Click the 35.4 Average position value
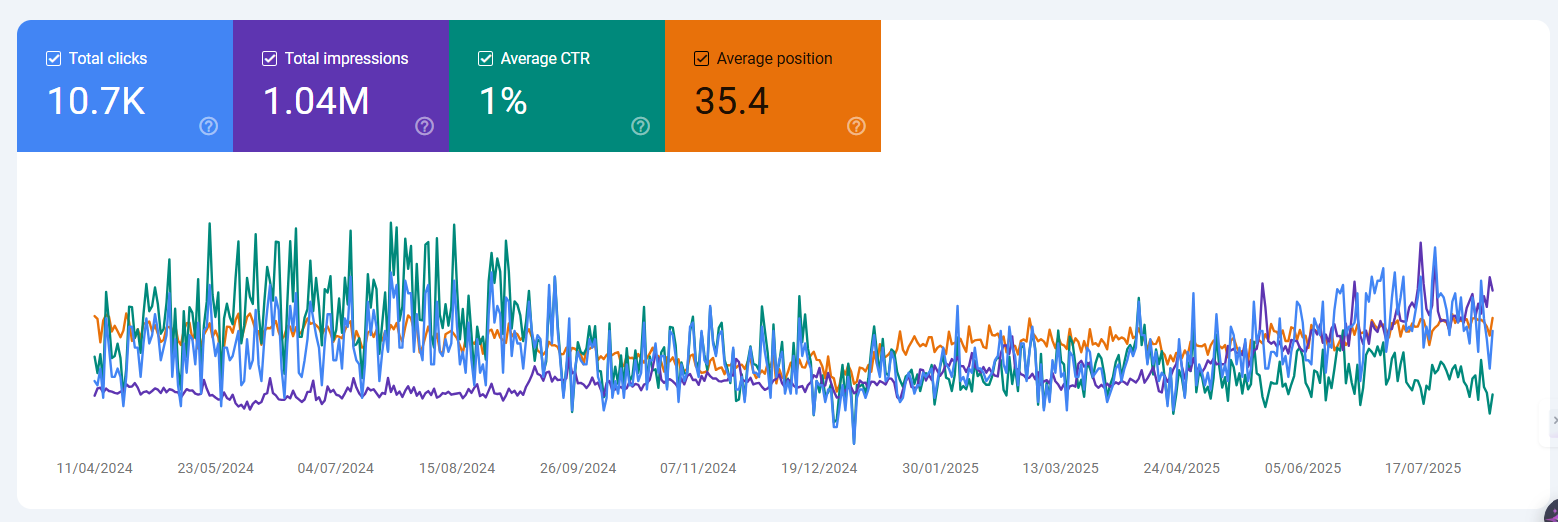The image size is (1558, 522). (x=732, y=101)
